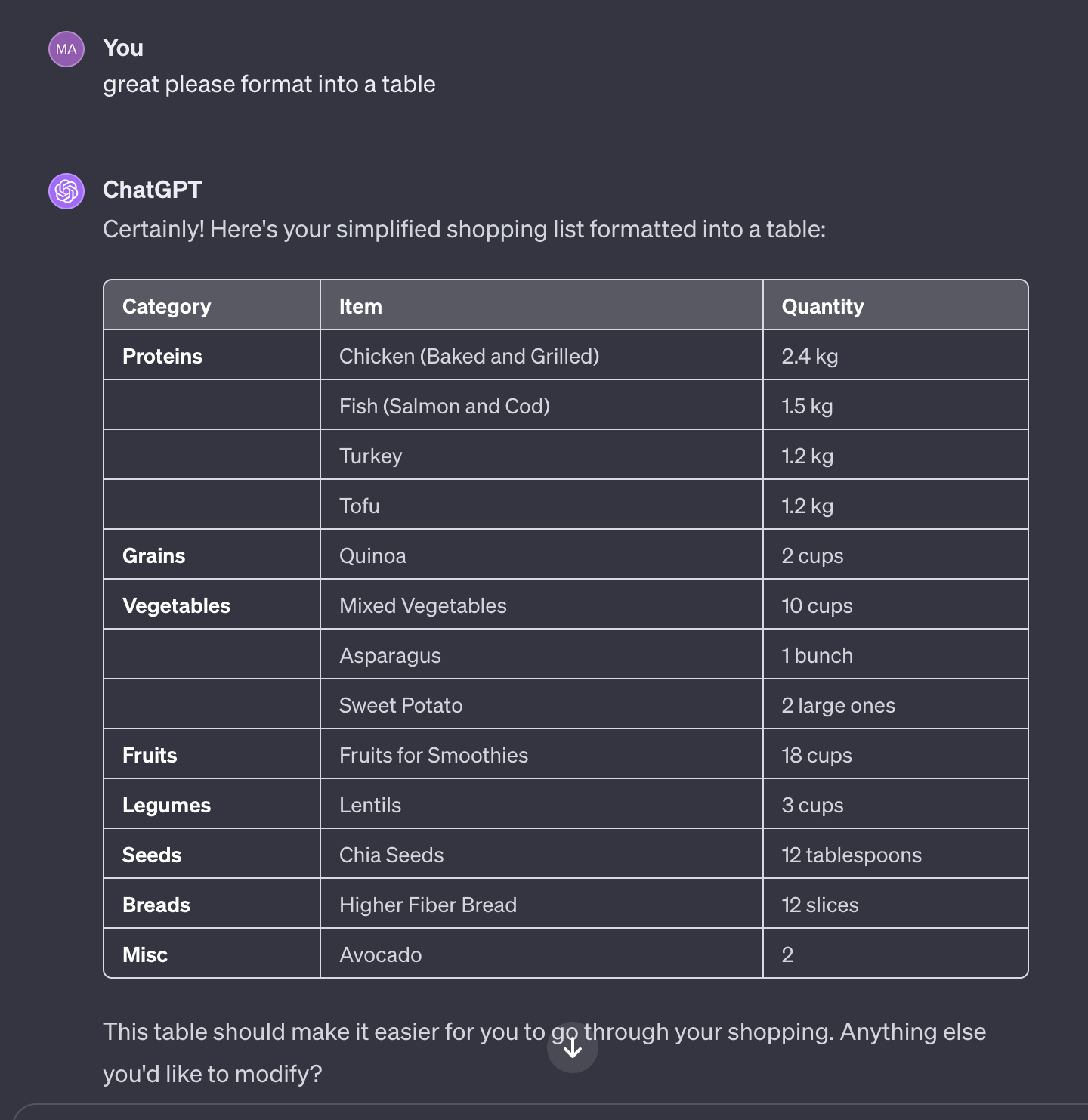Click the Item column header
The height and width of the screenshot is (1120, 1088).
click(x=360, y=306)
